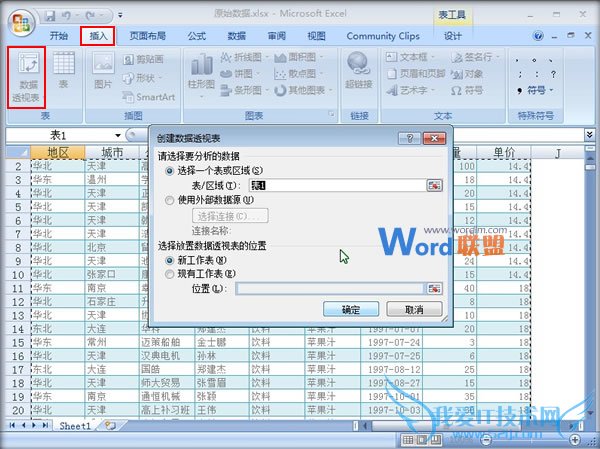
Task: Open the 公式 ribbon tab
Action: [x=197, y=36]
